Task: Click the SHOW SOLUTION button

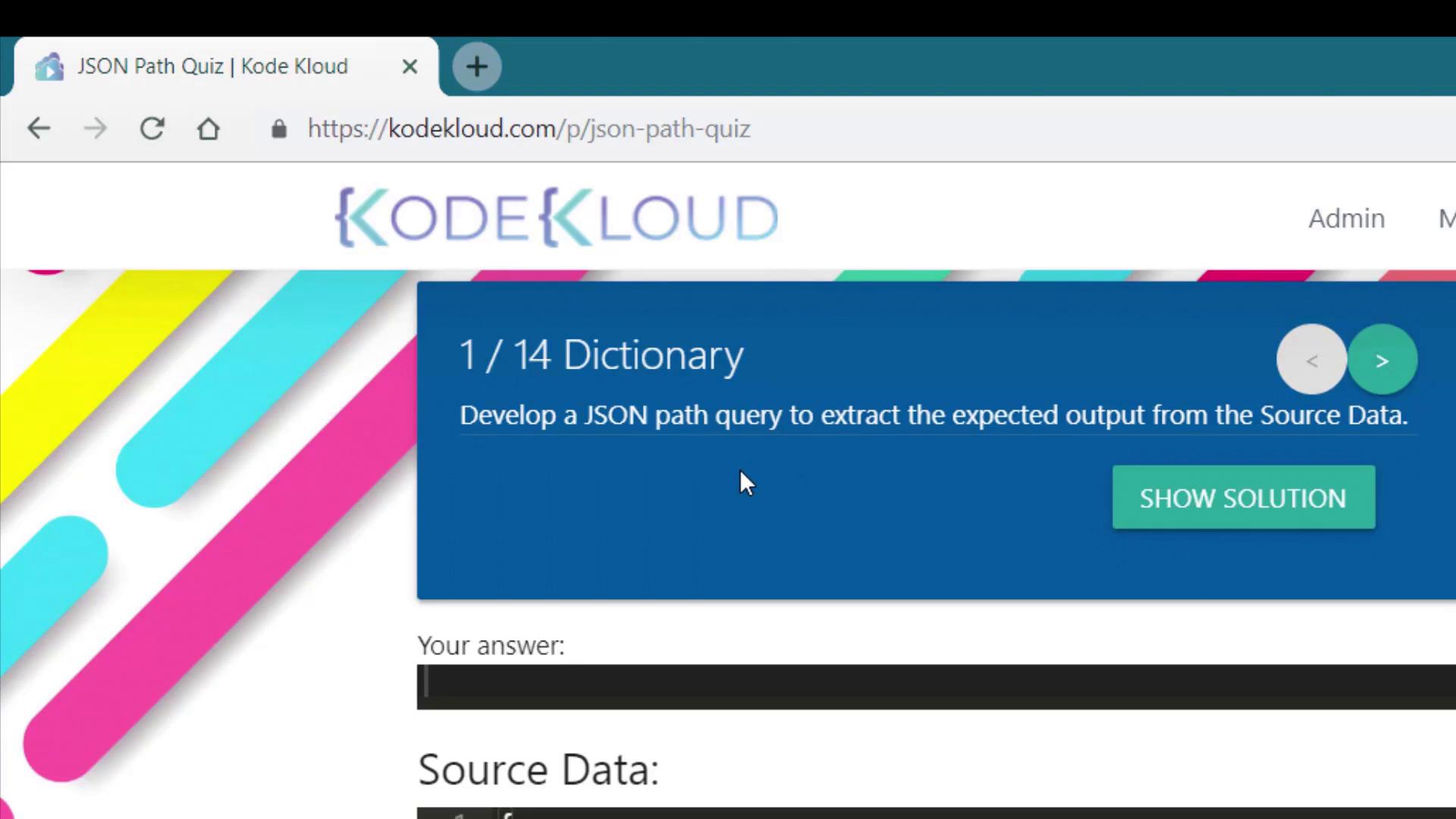Action: coord(1244,497)
